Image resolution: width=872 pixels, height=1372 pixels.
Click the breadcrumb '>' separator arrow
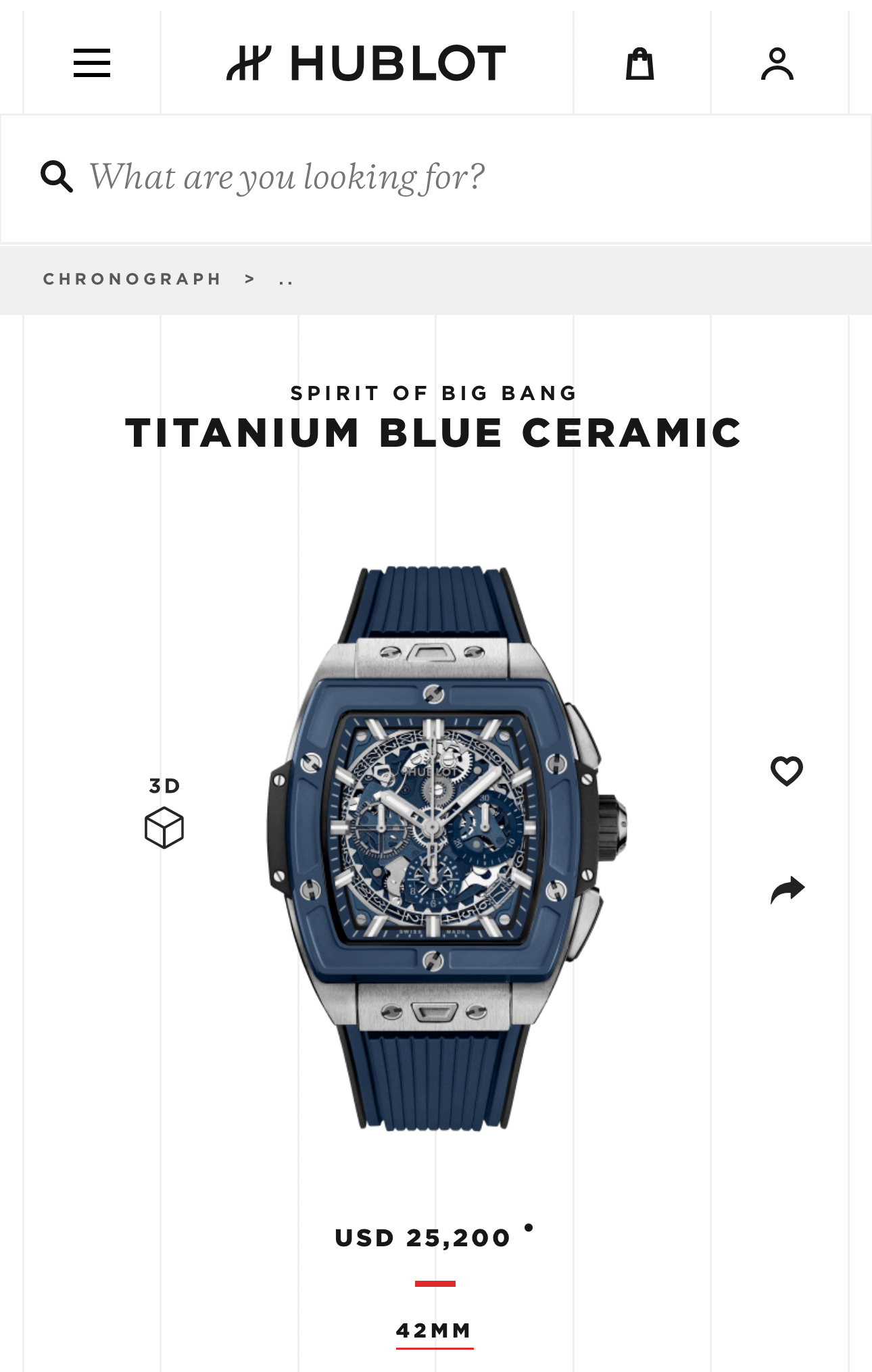coord(250,279)
